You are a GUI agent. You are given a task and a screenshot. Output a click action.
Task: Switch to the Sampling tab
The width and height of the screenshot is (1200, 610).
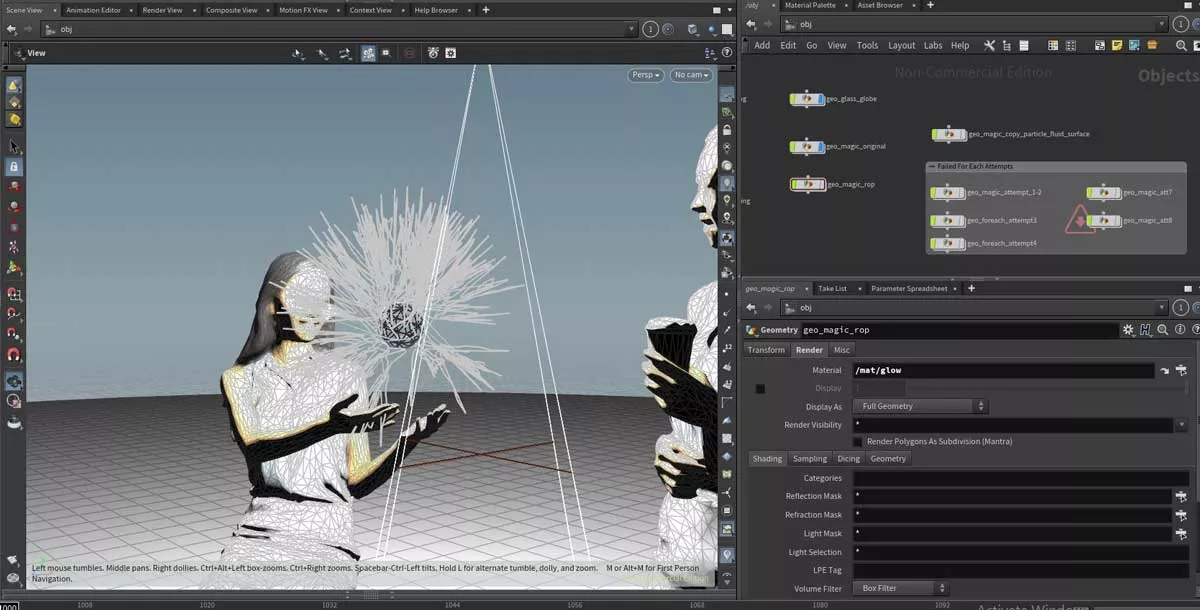coord(809,459)
